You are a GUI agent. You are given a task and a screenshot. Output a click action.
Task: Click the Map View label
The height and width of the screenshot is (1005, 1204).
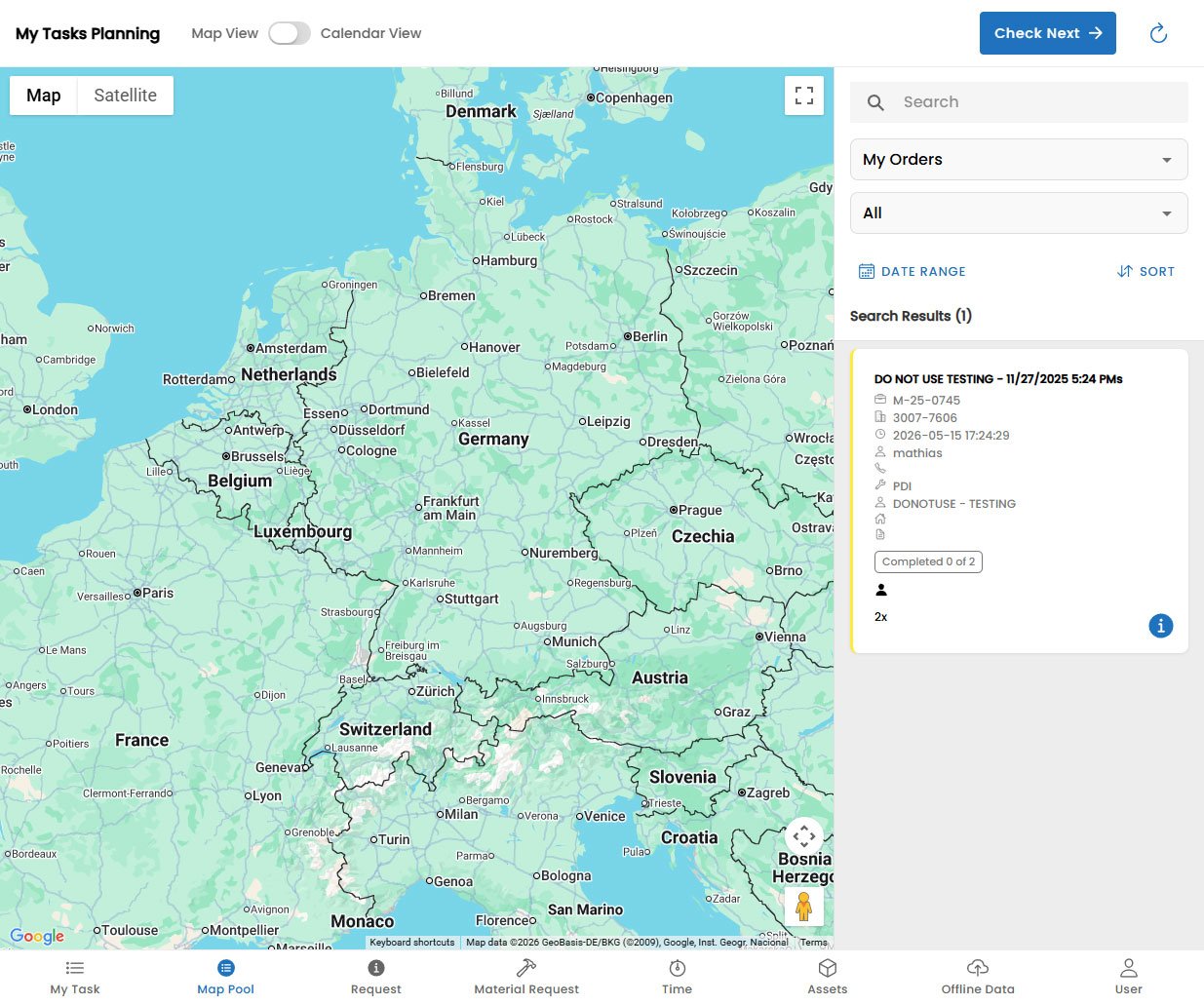(225, 33)
